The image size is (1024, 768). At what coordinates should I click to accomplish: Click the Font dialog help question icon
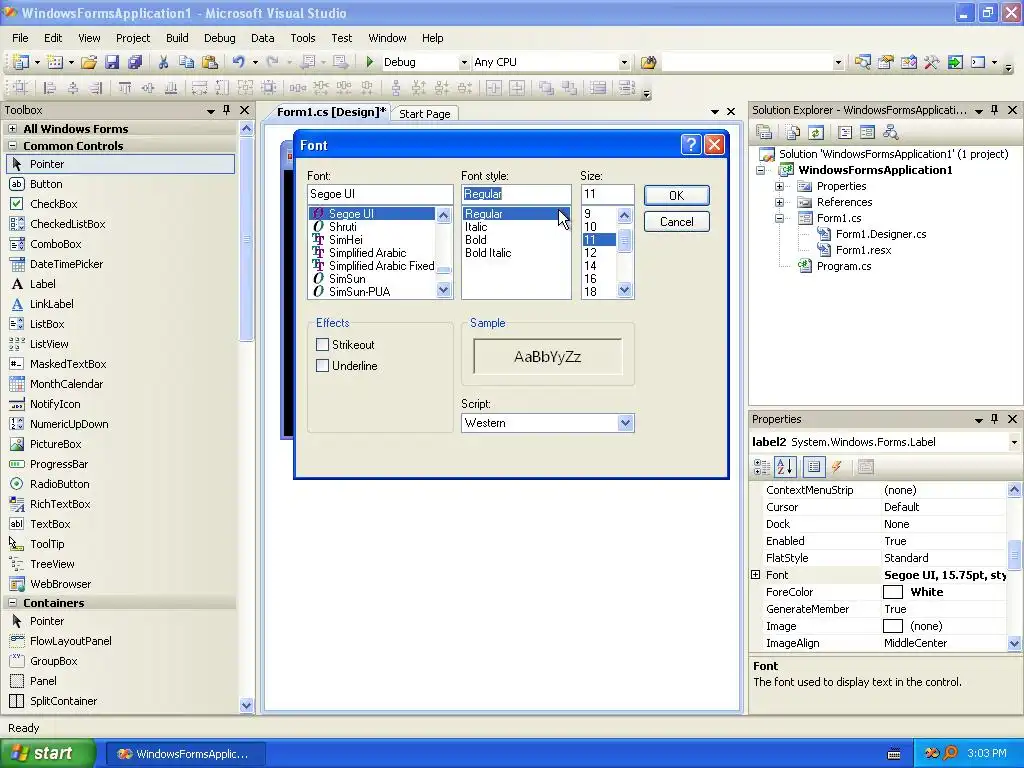(691, 144)
